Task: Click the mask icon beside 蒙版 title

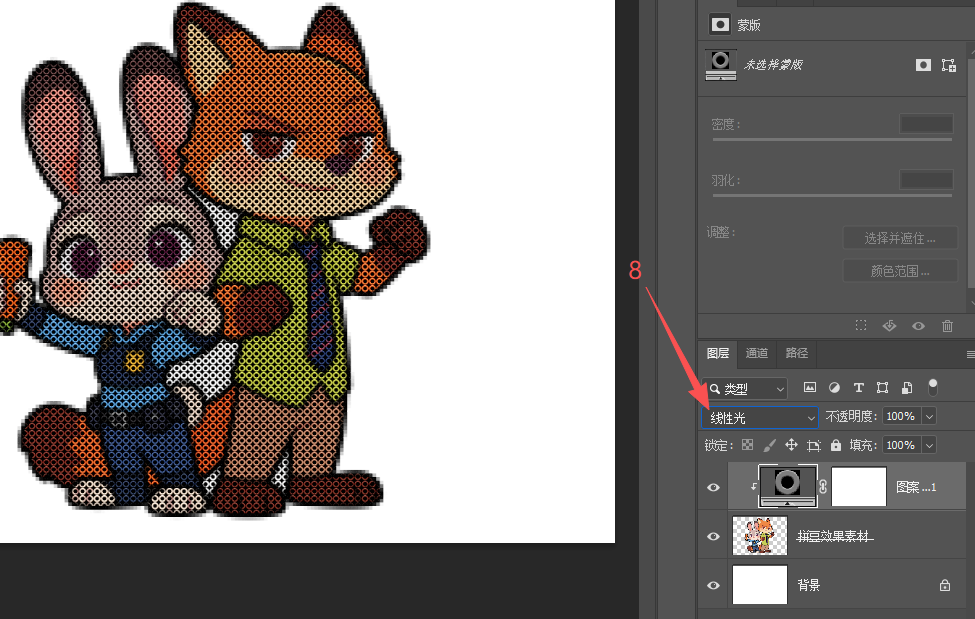Action: tap(720, 24)
